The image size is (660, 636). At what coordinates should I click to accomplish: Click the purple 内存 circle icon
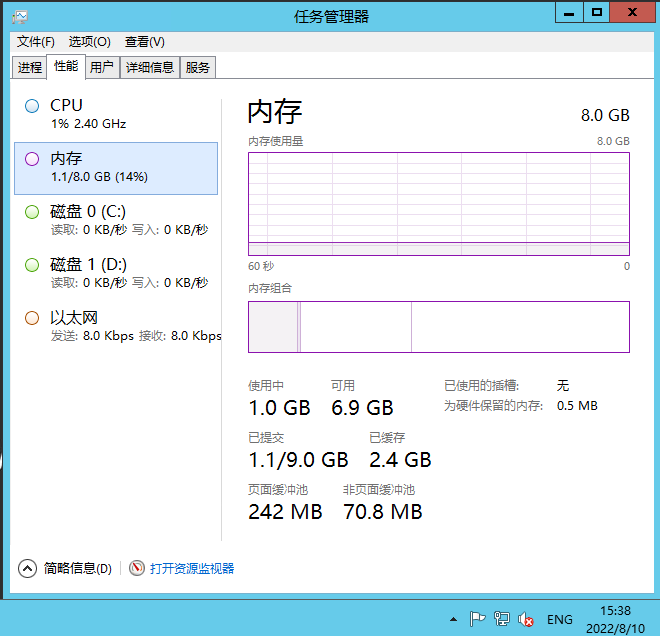pyautogui.click(x=32, y=159)
